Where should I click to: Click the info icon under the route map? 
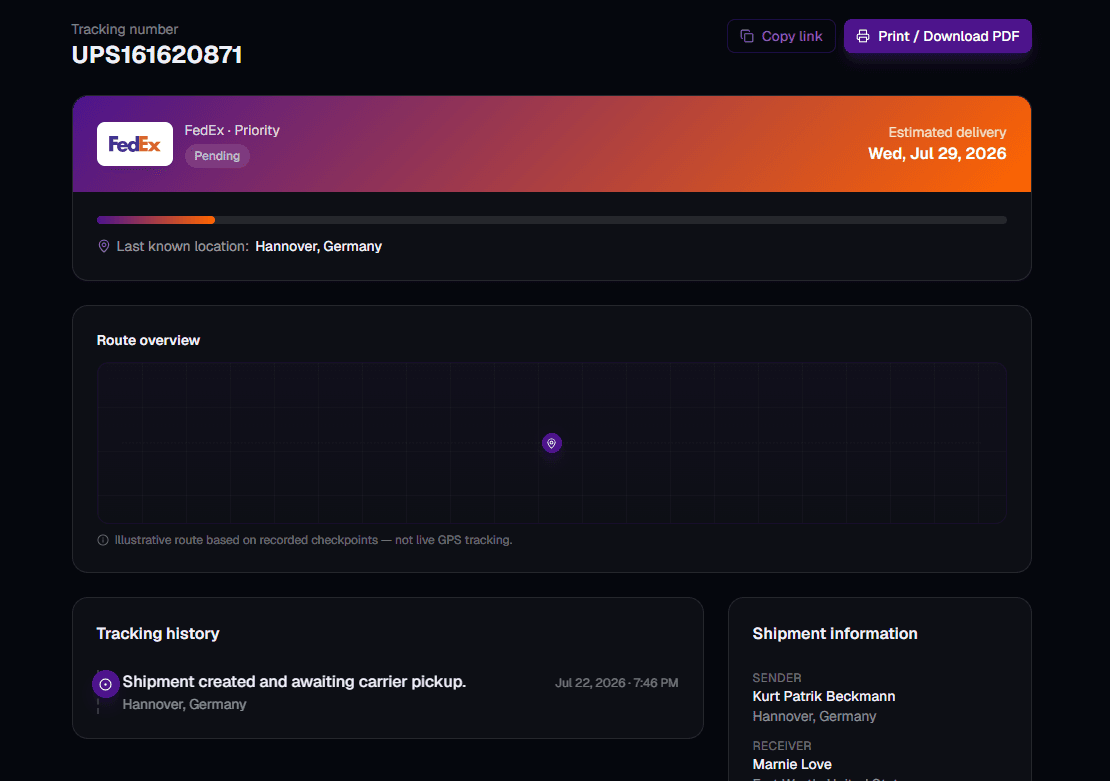tap(103, 540)
